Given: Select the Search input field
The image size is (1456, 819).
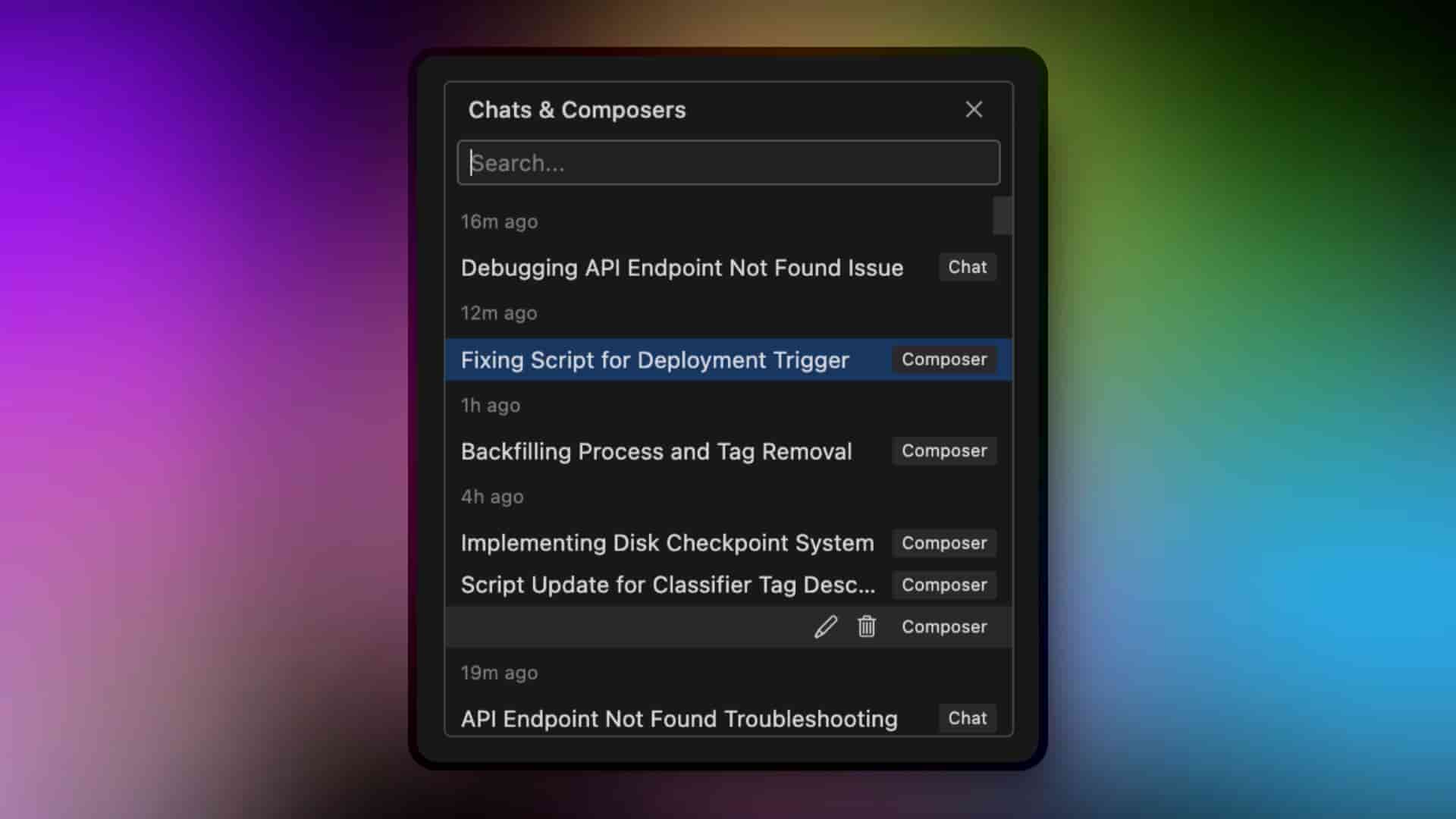Looking at the screenshot, I should pyautogui.click(x=728, y=162).
